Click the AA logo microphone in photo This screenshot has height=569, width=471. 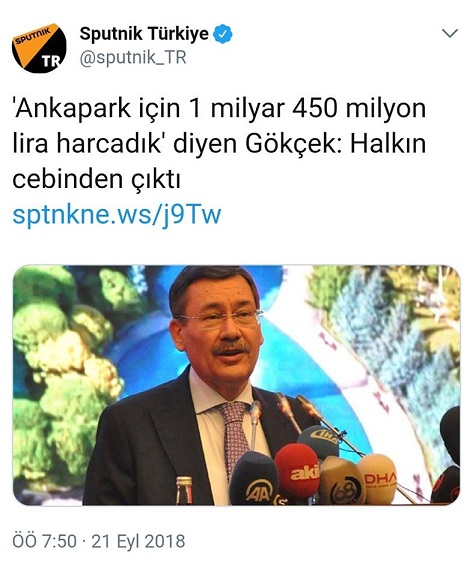[255, 480]
